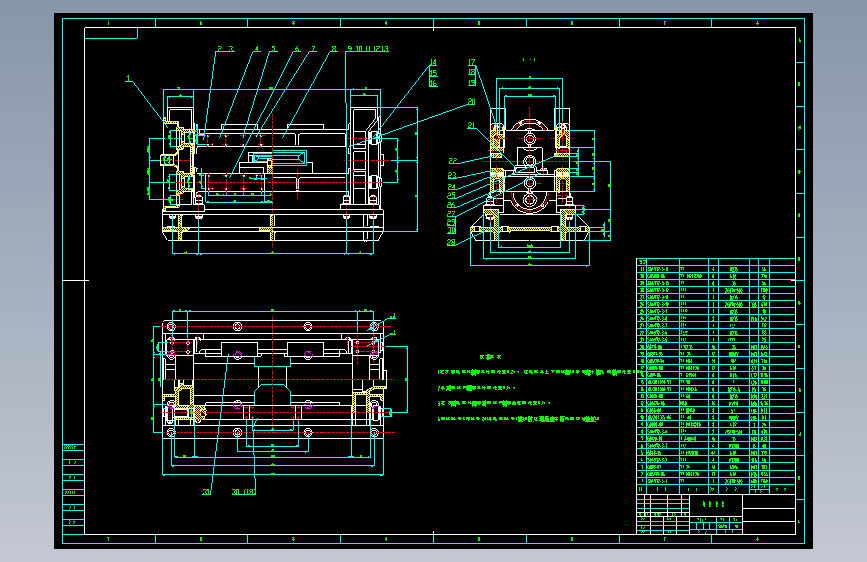Select the top row of the parts list table

point(716,262)
